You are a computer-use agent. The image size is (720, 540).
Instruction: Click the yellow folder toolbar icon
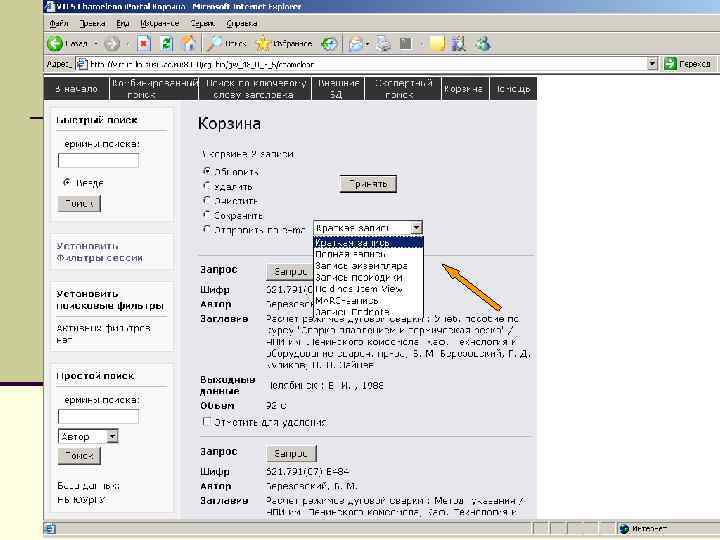point(437,44)
